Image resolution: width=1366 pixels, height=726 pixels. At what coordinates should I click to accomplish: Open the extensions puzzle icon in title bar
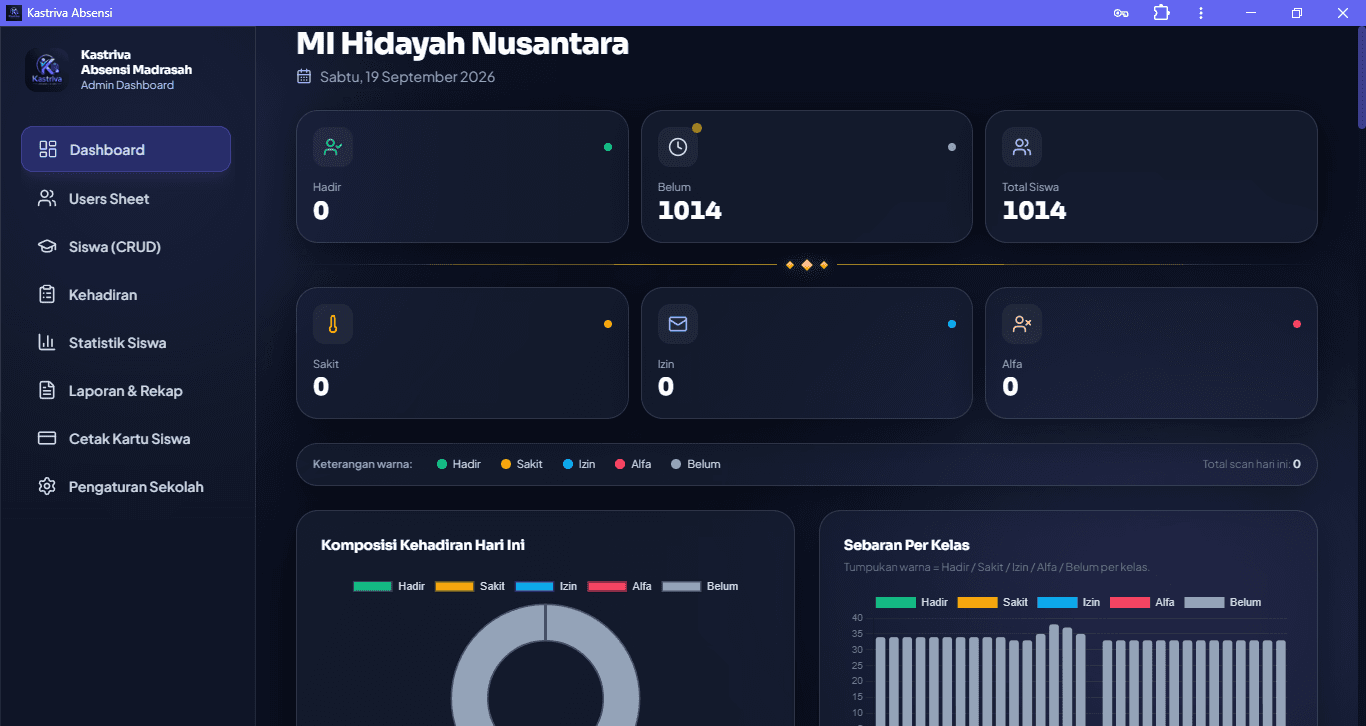[1161, 13]
